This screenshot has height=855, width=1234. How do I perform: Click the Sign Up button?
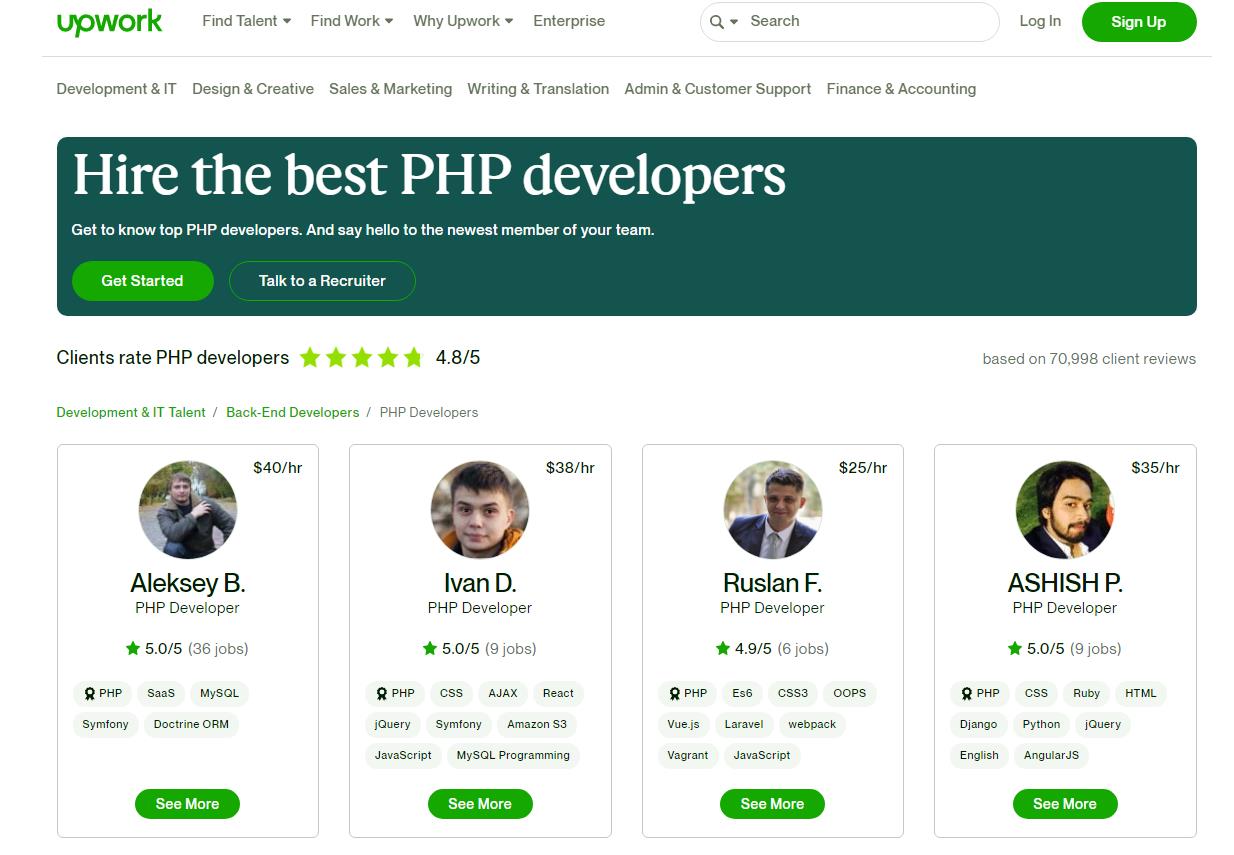[1139, 22]
